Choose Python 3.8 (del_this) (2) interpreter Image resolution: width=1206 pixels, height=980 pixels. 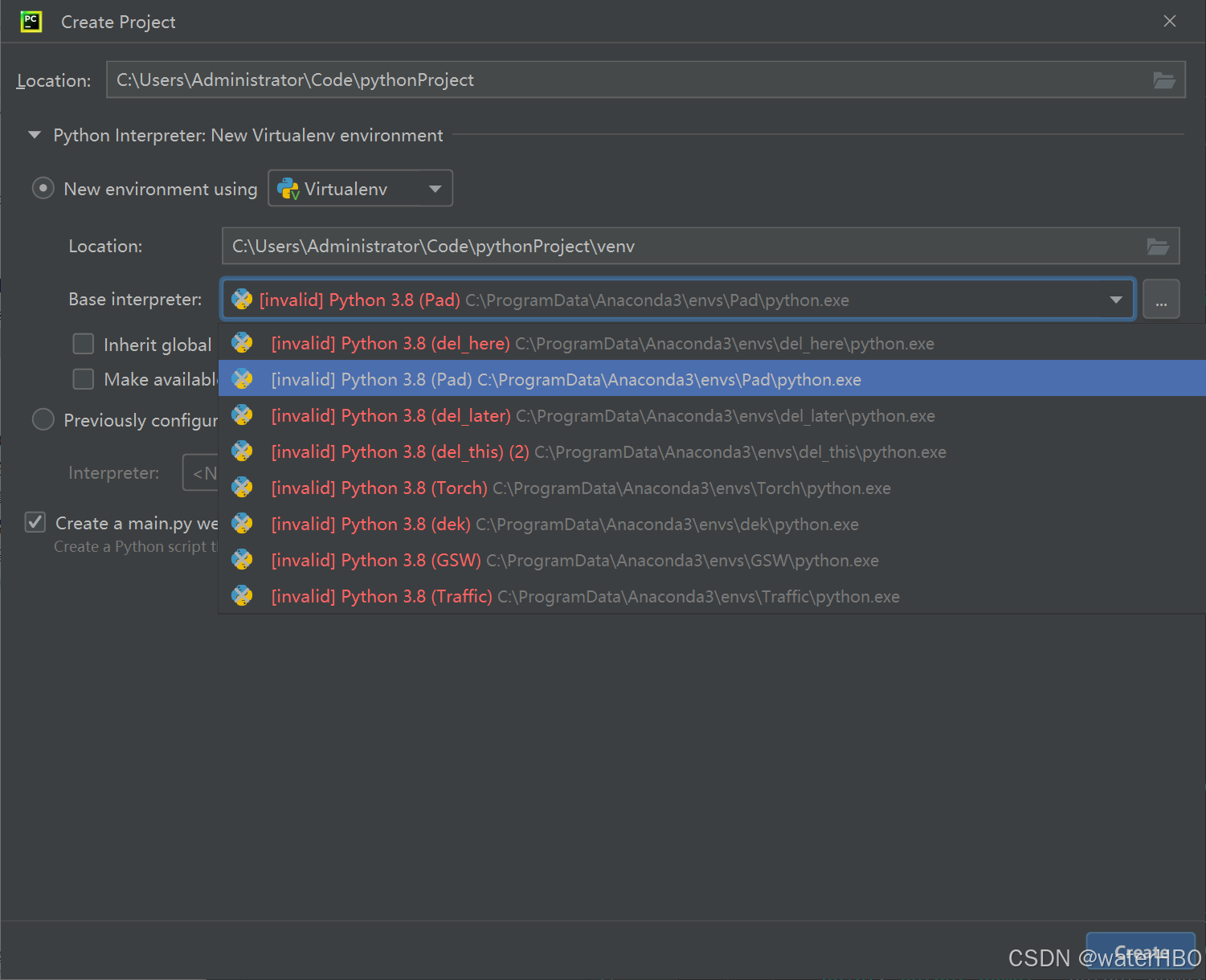point(712,451)
